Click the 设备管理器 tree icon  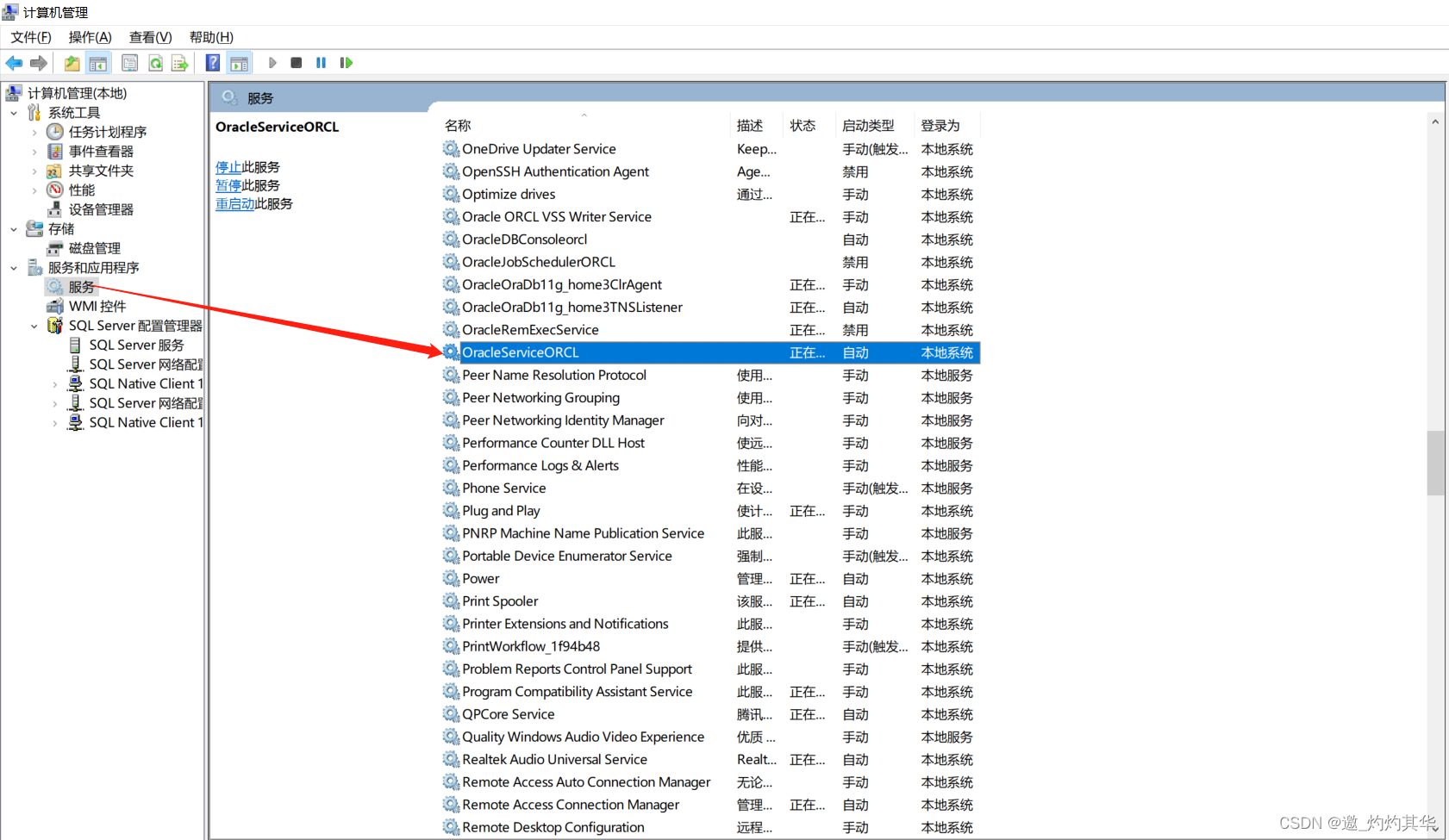coord(55,209)
